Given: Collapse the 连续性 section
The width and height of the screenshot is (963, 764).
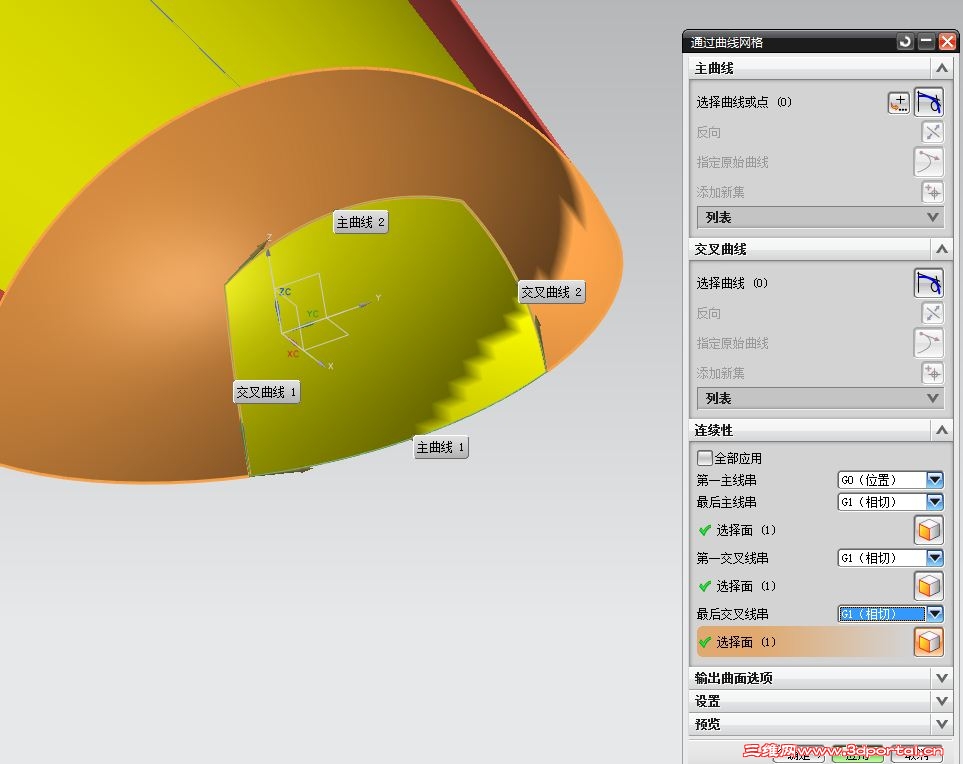Looking at the screenshot, I should 942,430.
